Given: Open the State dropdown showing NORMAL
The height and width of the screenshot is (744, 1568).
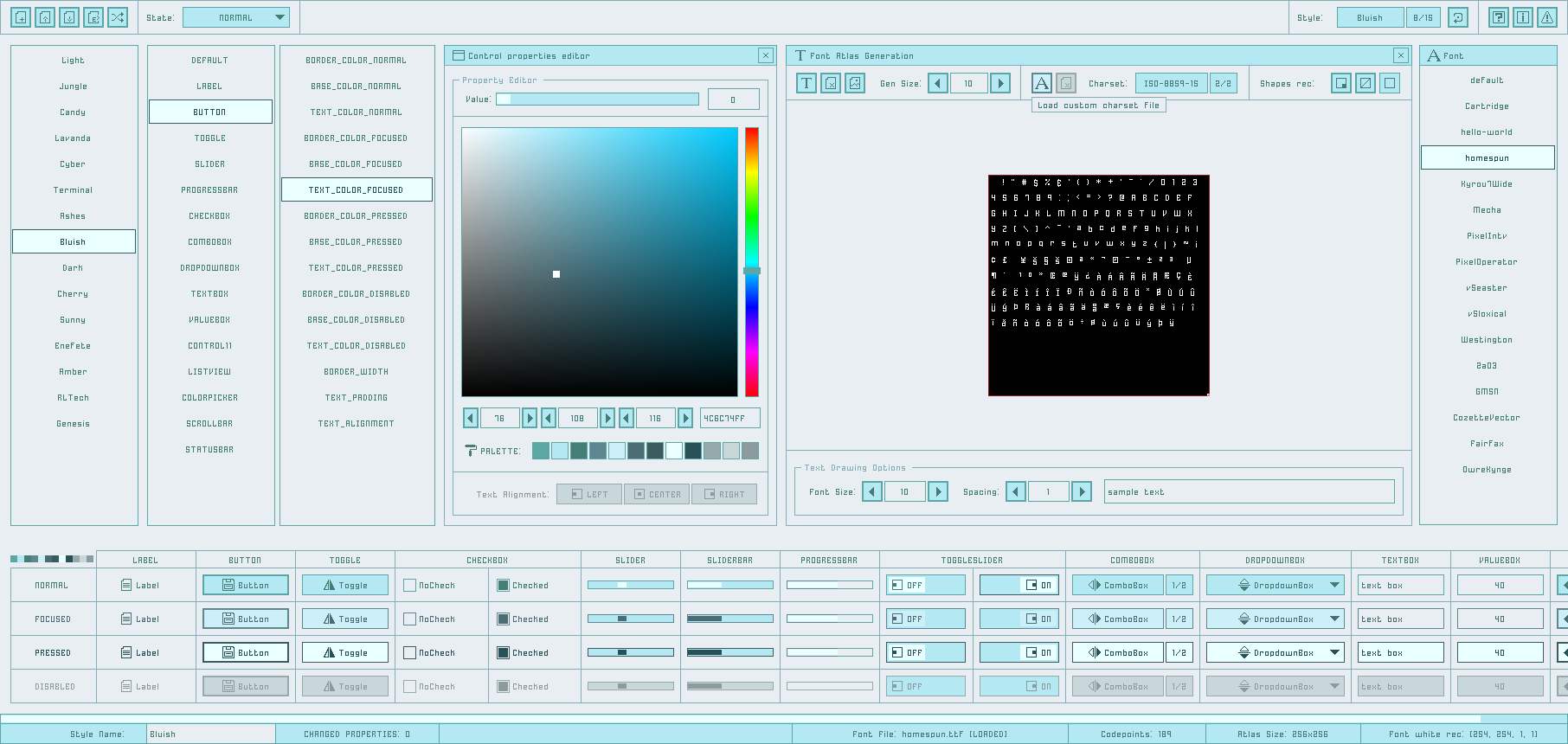Looking at the screenshot, I should tap(236, 17).
